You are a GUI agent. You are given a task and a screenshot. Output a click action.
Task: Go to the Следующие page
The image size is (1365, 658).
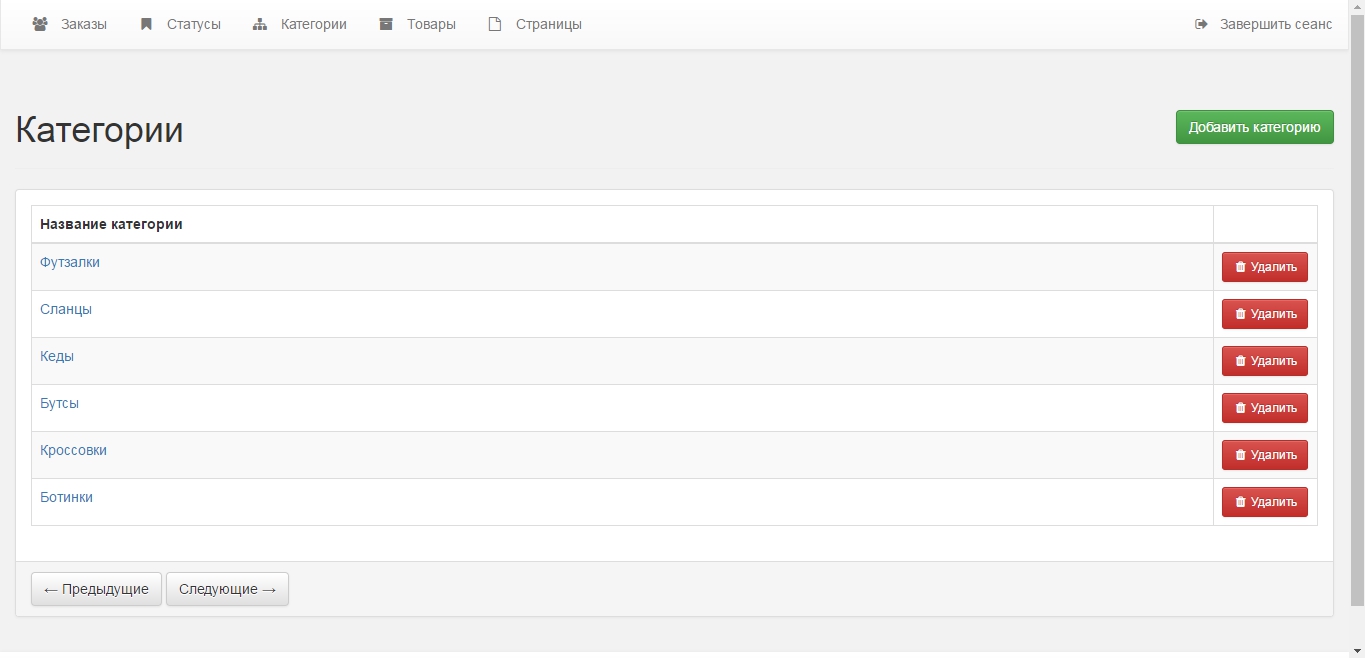coord(227,589)
